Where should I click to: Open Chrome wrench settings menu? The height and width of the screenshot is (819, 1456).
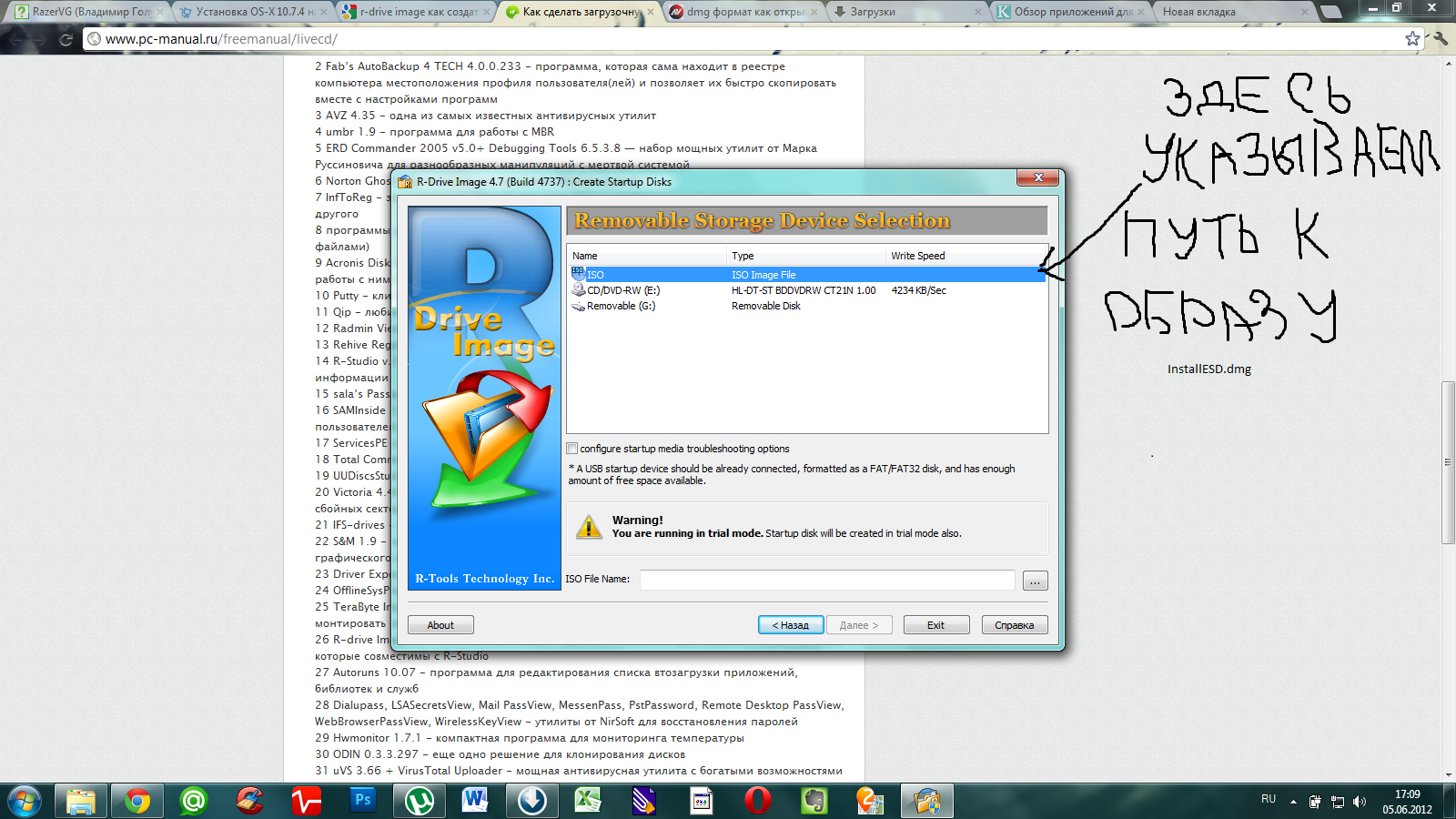point(1441,38)
